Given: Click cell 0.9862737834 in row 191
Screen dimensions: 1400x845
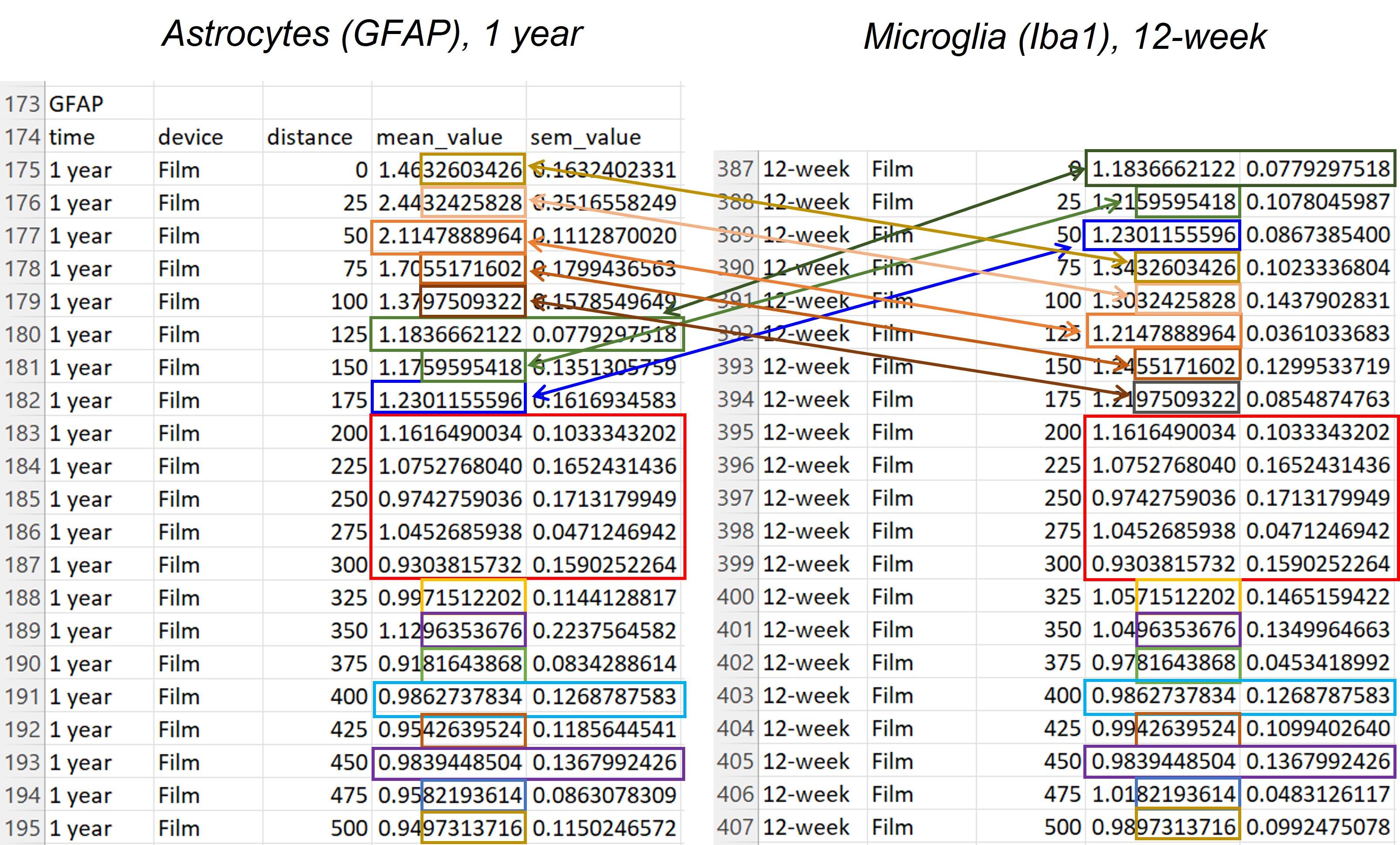Looking at the screenshot, I should pyautogui.click(x=449, y=697).
